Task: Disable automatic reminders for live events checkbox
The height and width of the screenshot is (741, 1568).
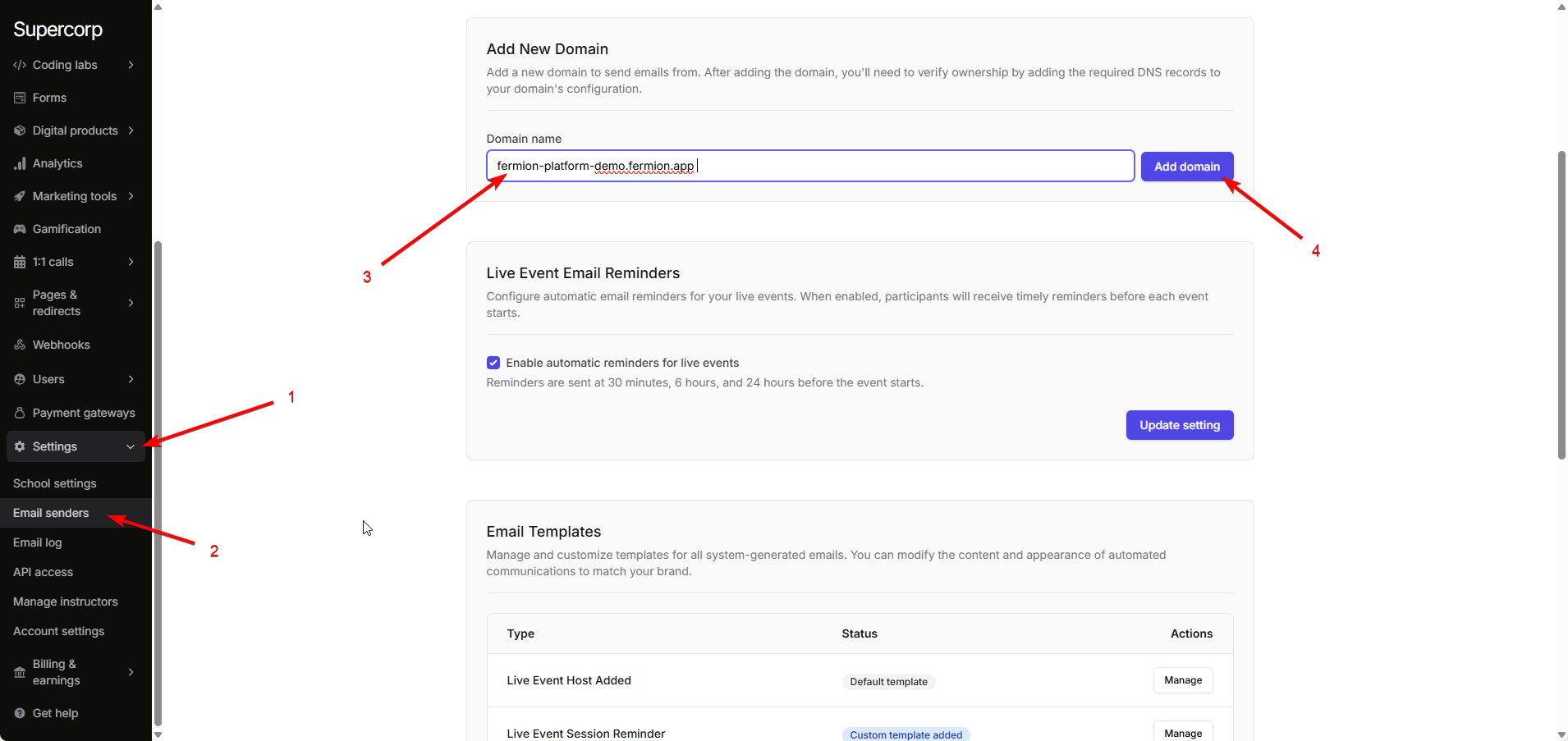Action: pyautogui.click(x=493, y=363)
